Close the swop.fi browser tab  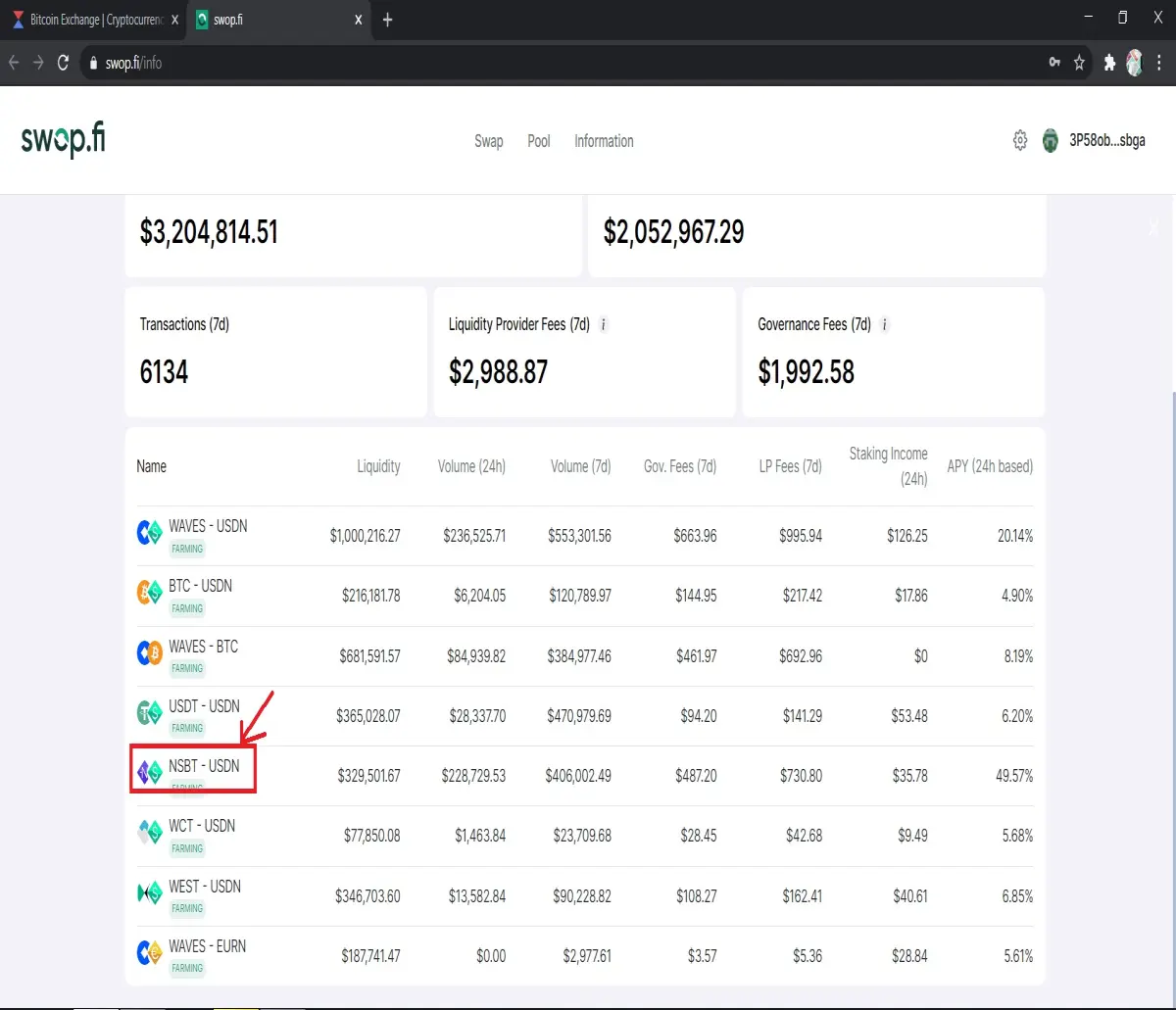[358, 20]
